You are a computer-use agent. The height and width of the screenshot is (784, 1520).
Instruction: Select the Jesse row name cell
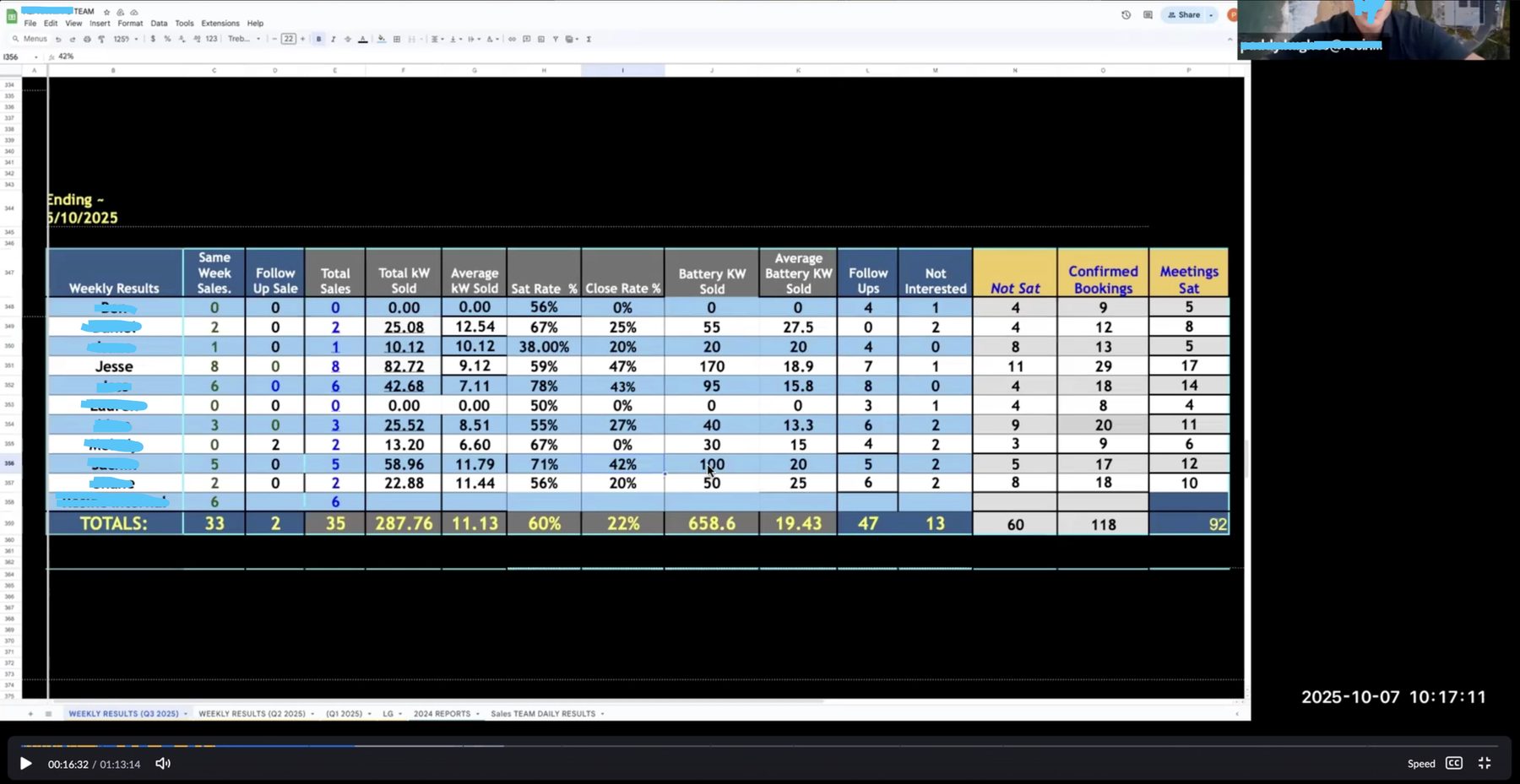[x=114, y=366]
